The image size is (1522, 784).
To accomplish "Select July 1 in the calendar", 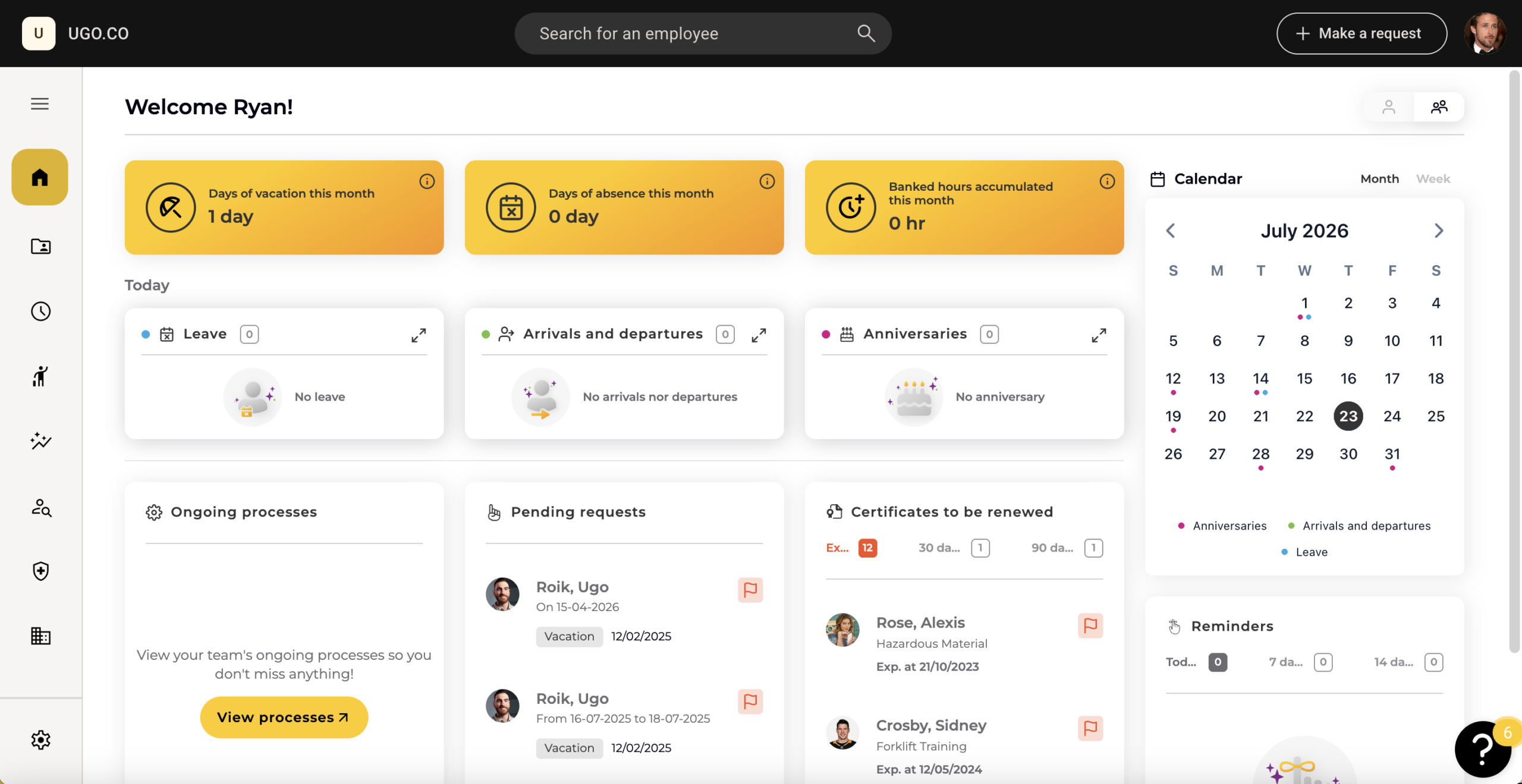I will (1304, 304).
